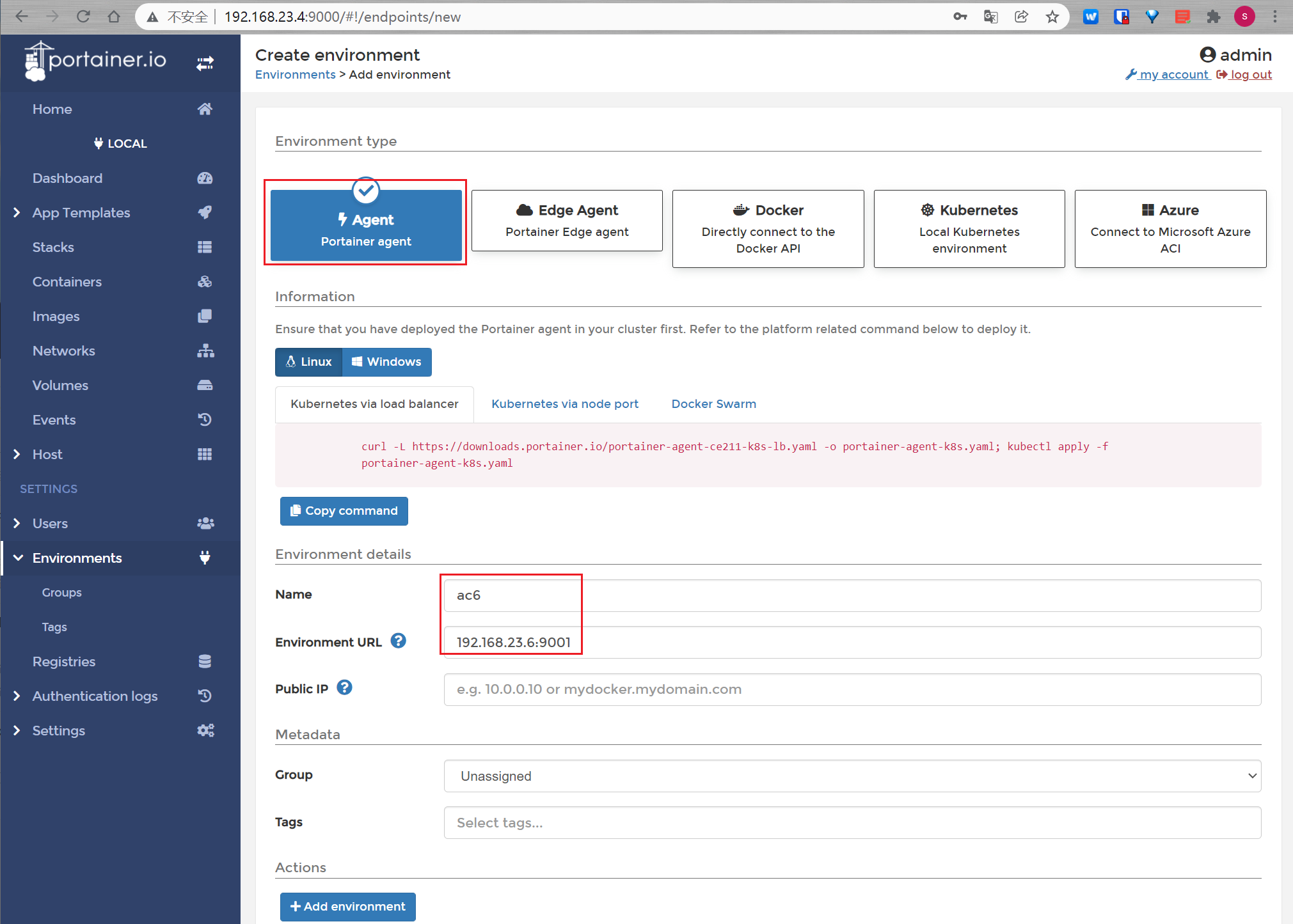
Task: Open the Group dropdown showing Unassigned
Action: [x=852, y=776]
